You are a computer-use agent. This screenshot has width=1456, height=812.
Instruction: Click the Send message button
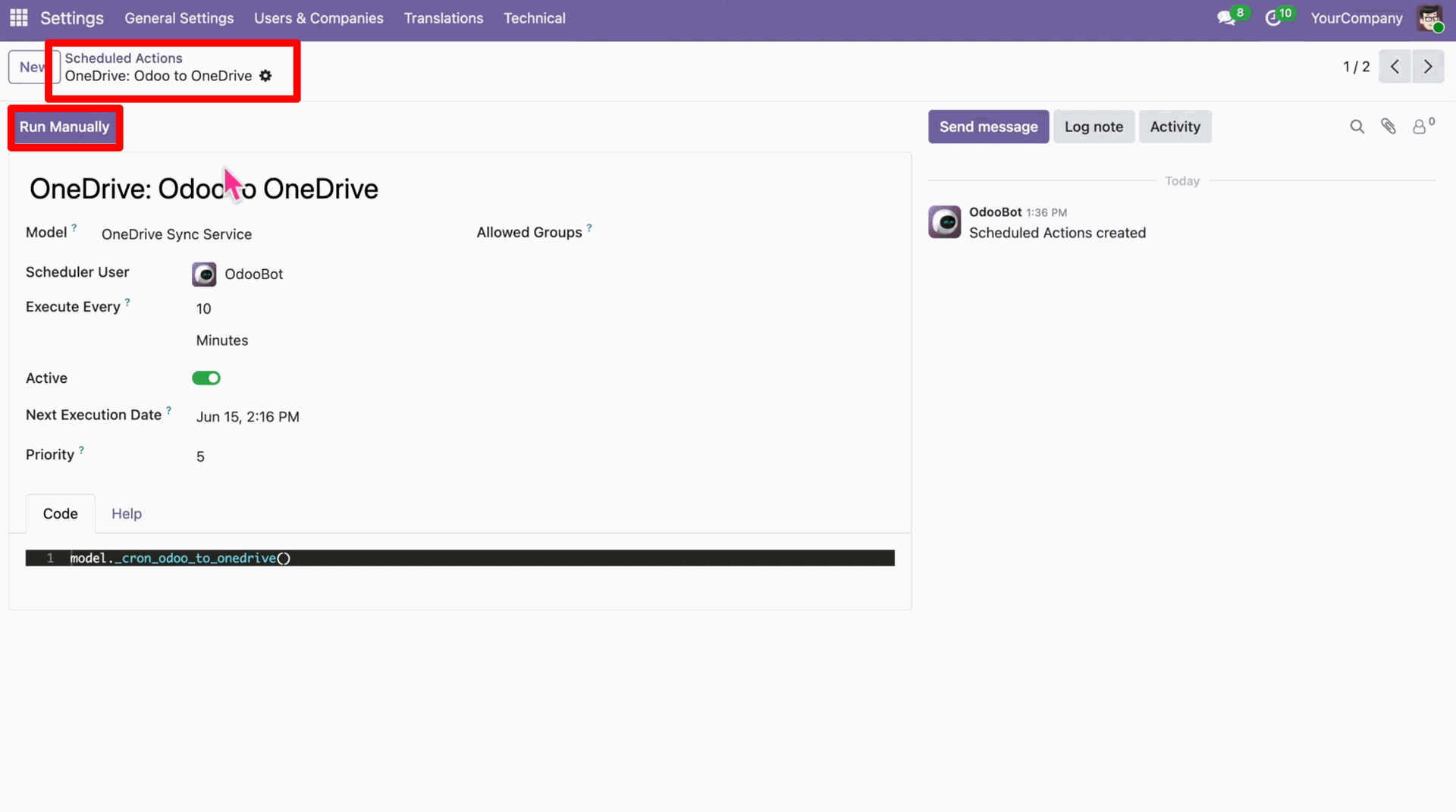(988, 127)
